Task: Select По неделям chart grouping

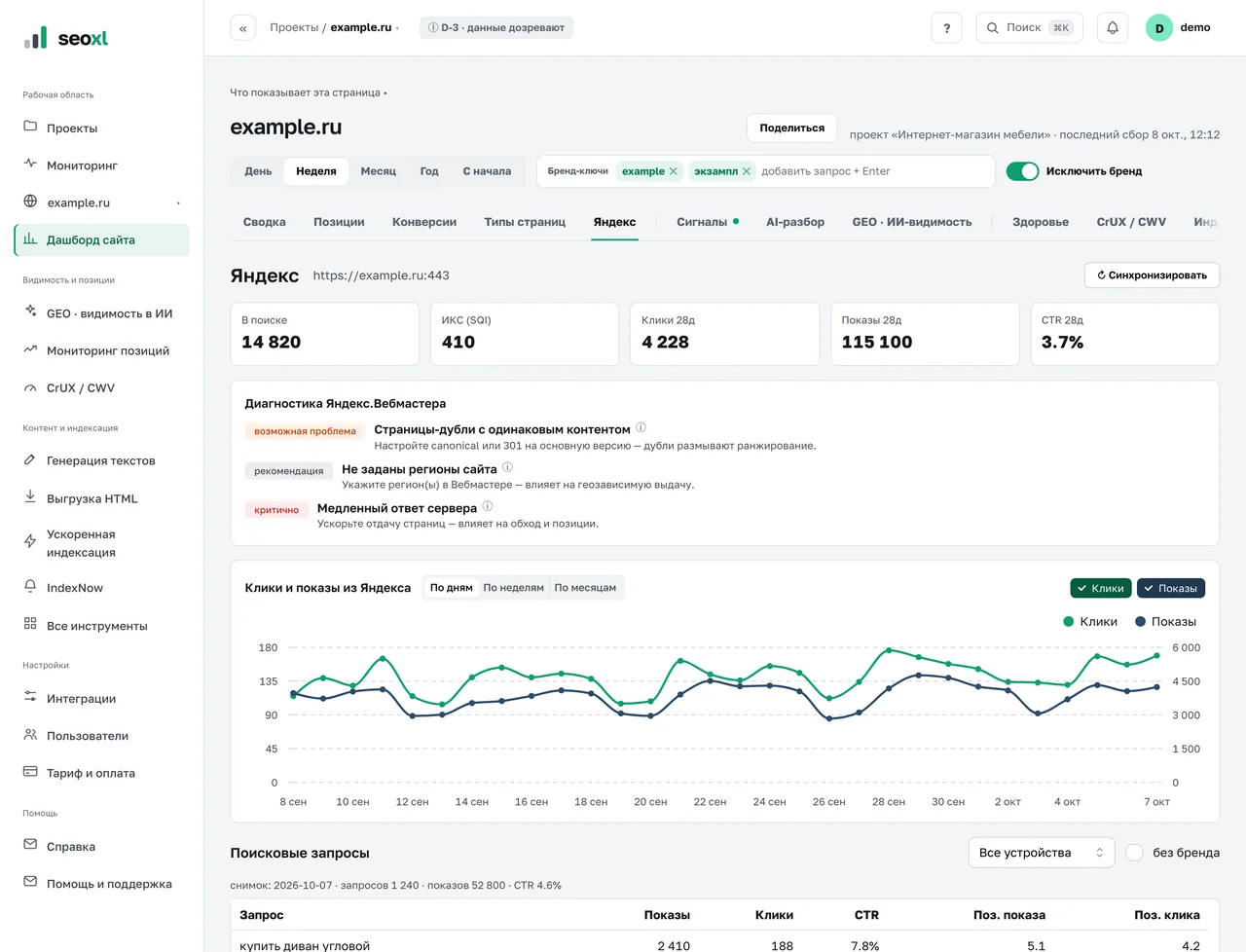Action: [x=513, y=588]
